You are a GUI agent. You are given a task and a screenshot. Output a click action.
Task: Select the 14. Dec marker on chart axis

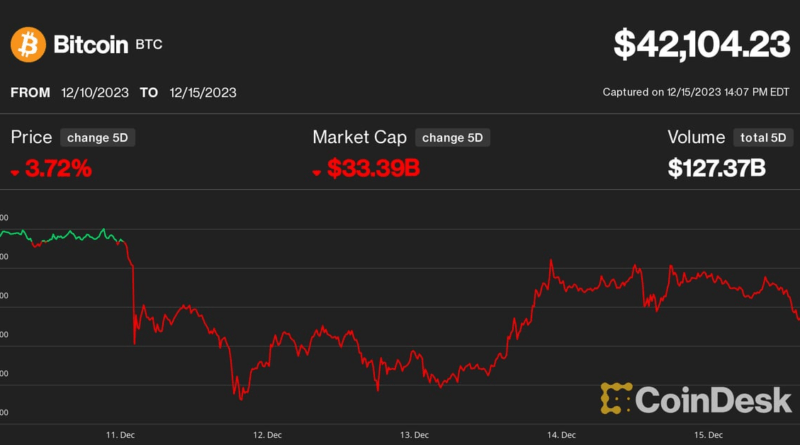561,435
